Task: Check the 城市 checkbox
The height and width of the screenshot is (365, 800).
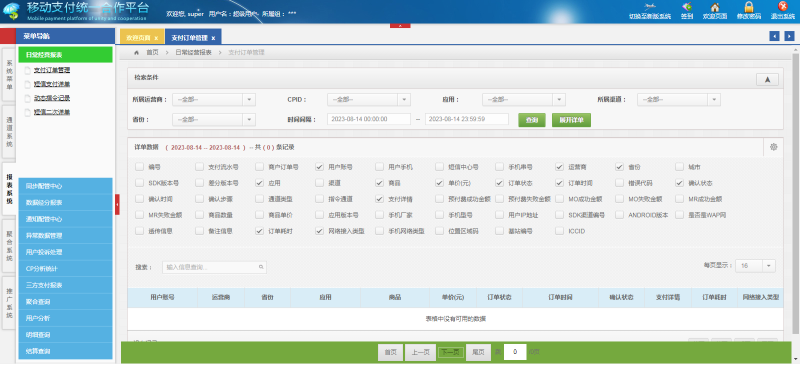Action: [x=680, y=167]
